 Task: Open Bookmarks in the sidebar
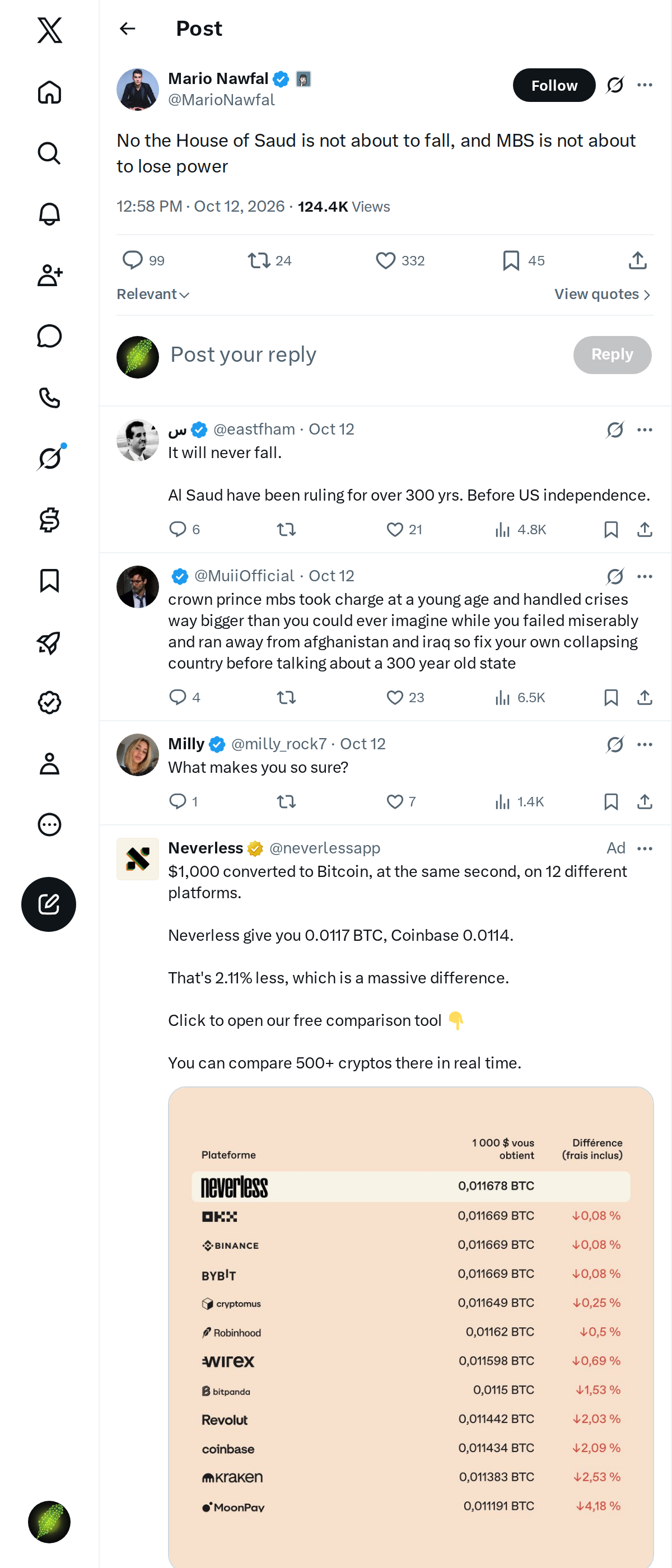click(x=49, y=581)
